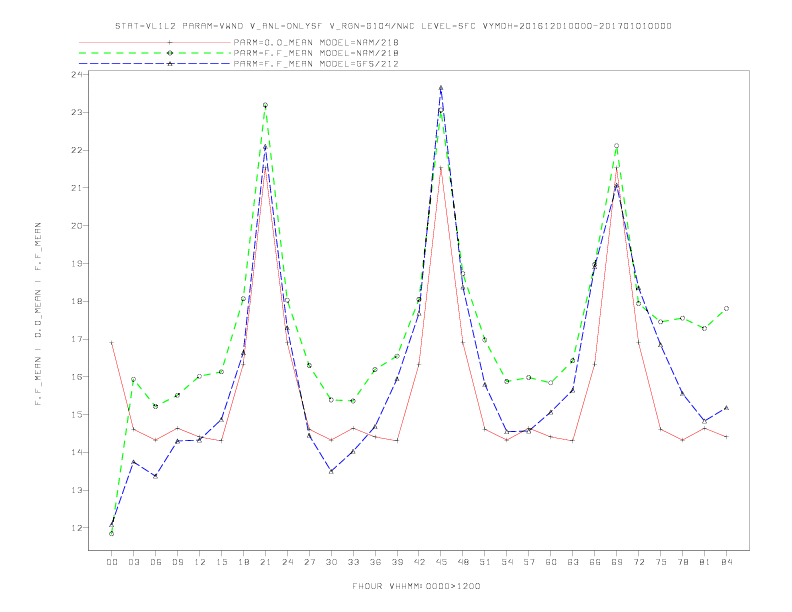The width and height of the screenshot is (792, 612).
Task: Click x-axis tick label 69
Action: click(x=617, y=562)
